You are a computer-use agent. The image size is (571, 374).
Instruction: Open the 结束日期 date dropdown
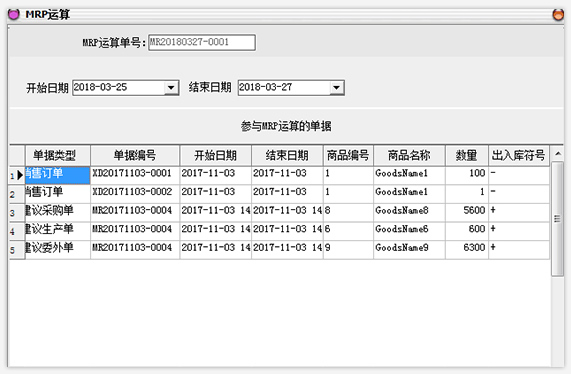tap(336, 88)
